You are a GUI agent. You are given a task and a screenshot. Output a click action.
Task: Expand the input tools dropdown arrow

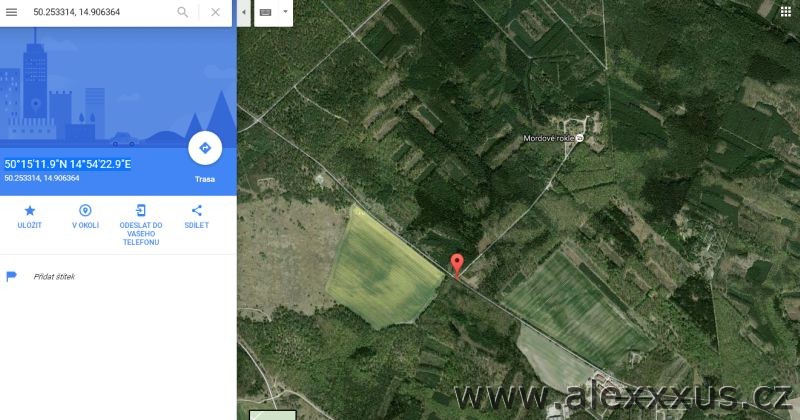[x=285, y=12]
